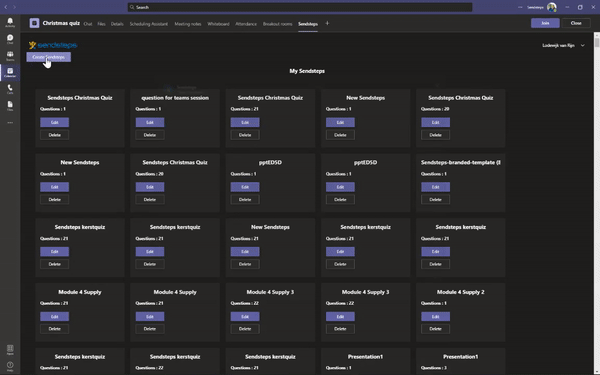Image resolution: width=600 pixels, height=375 pixels.
Task: Click the 'Module 4 Supply 2' title
Action: 461,292
